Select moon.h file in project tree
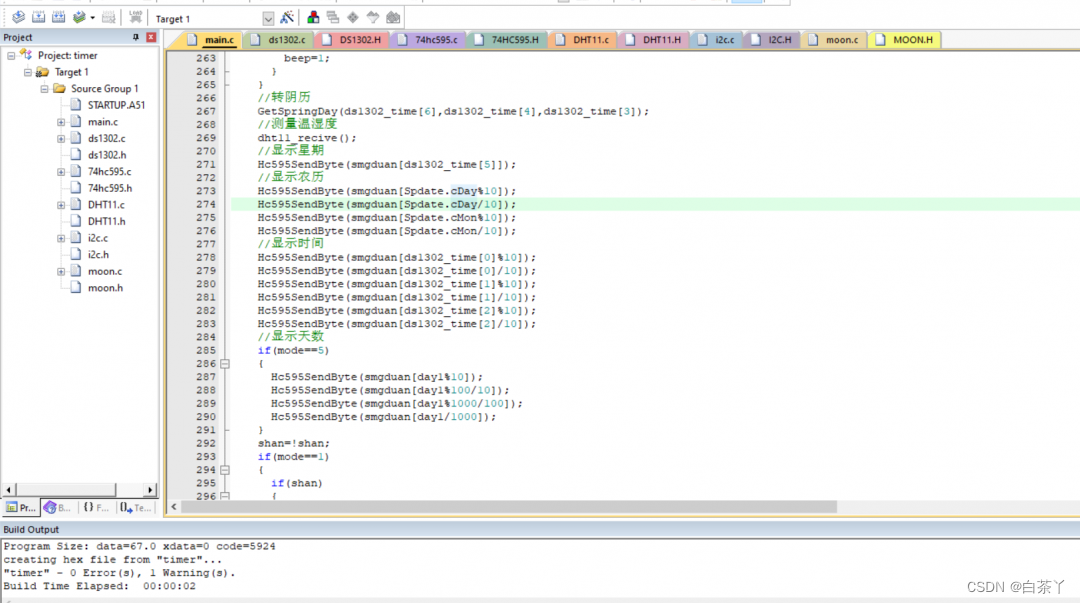 (x=105, y=288)
